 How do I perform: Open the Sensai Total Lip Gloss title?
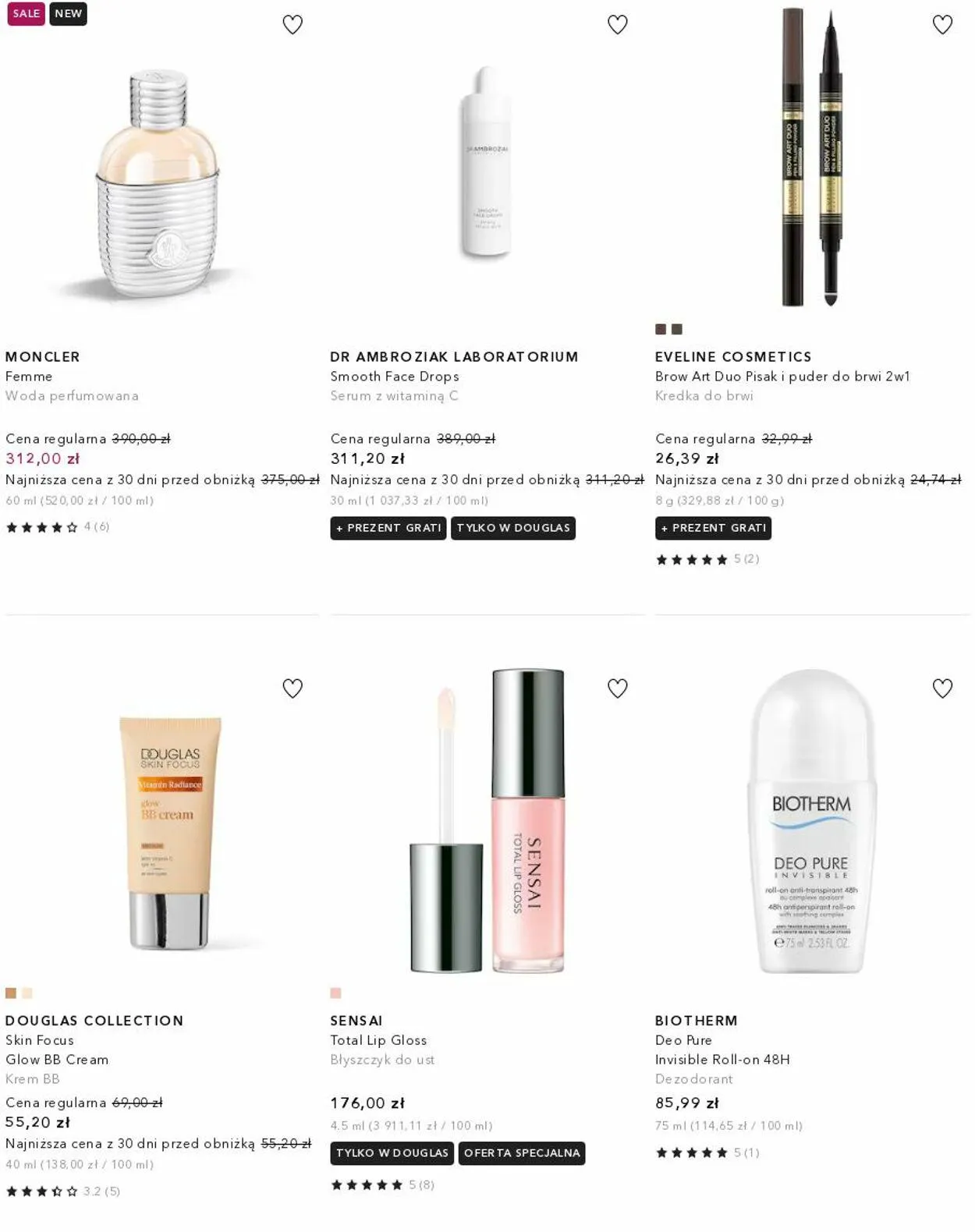(x=378, y=1040)
